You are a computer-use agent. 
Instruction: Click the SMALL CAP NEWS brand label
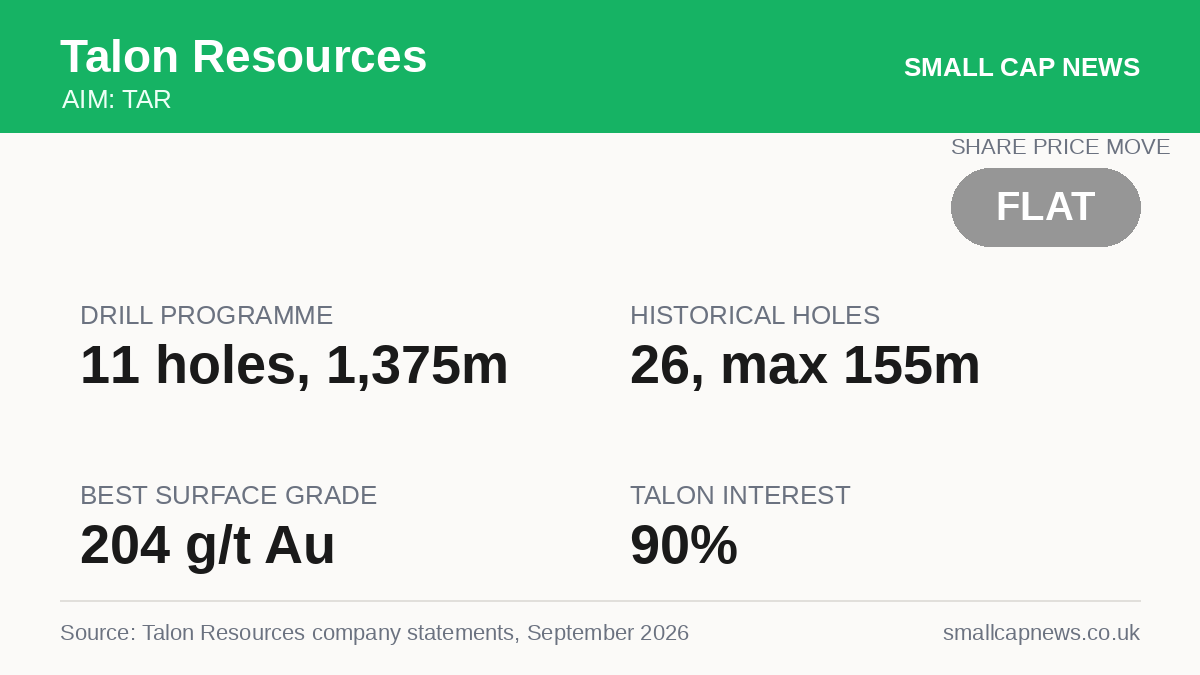click(x=1022, y=67)
